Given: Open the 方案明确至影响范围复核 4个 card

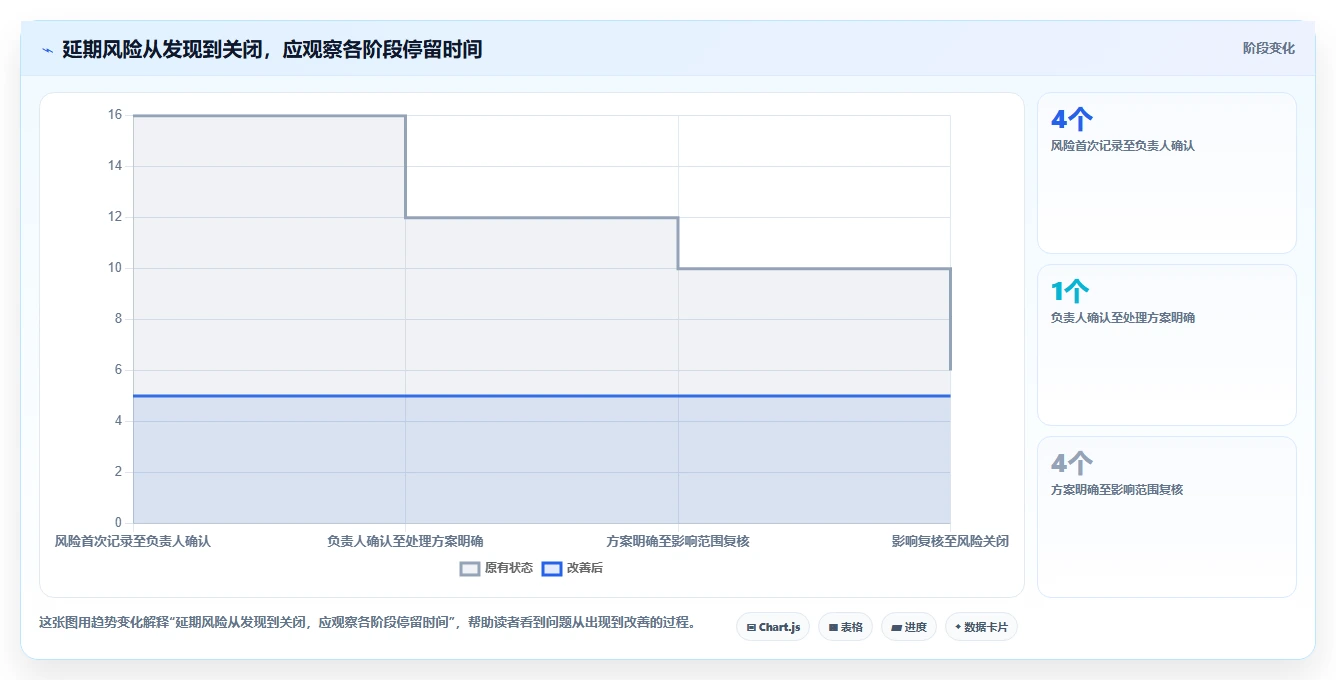Looking at the screenshot, I should (x=1167, y=517).
